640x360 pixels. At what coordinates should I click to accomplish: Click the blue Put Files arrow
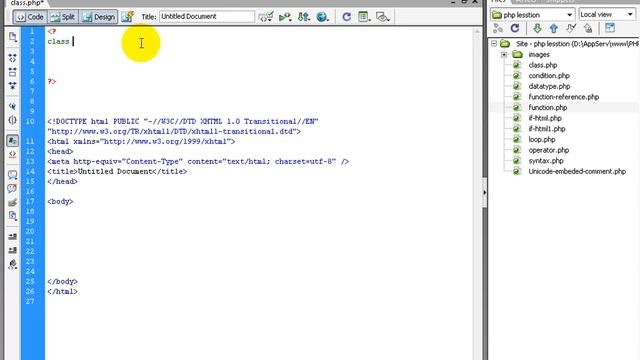[x=554, y=28]
